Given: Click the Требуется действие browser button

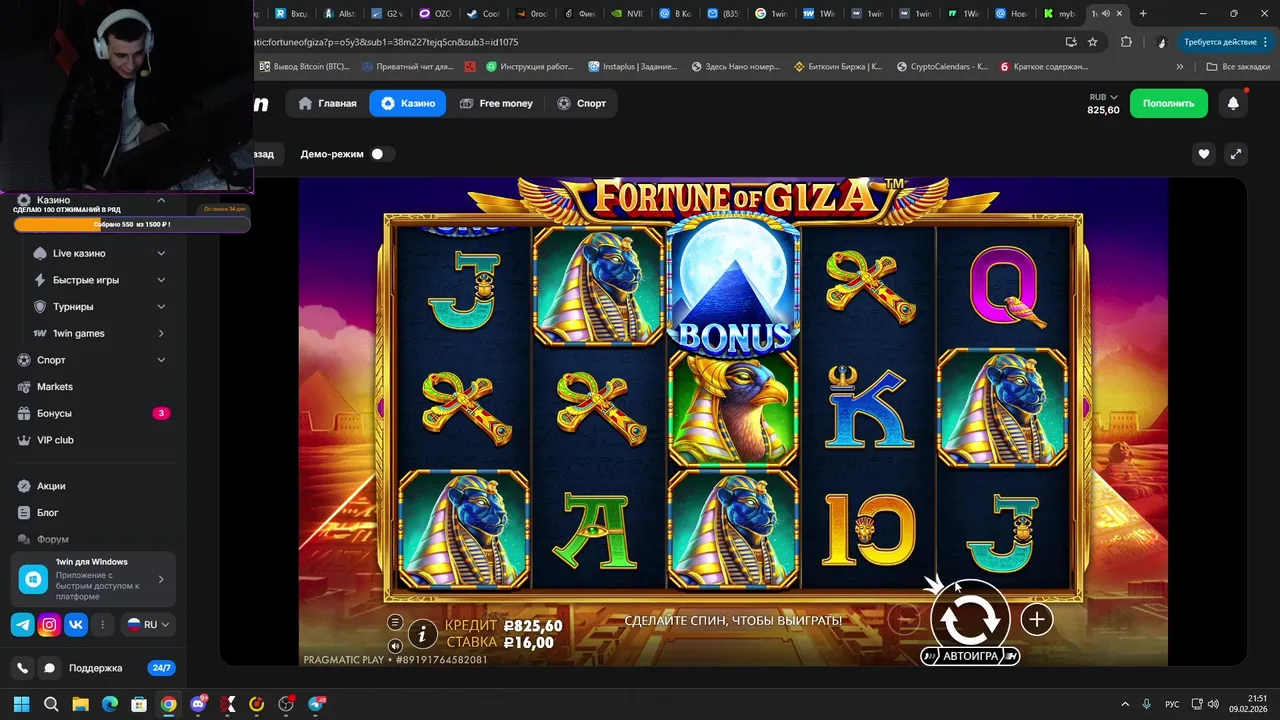Looking at the screenshot, I should (x=1218, y=42).
